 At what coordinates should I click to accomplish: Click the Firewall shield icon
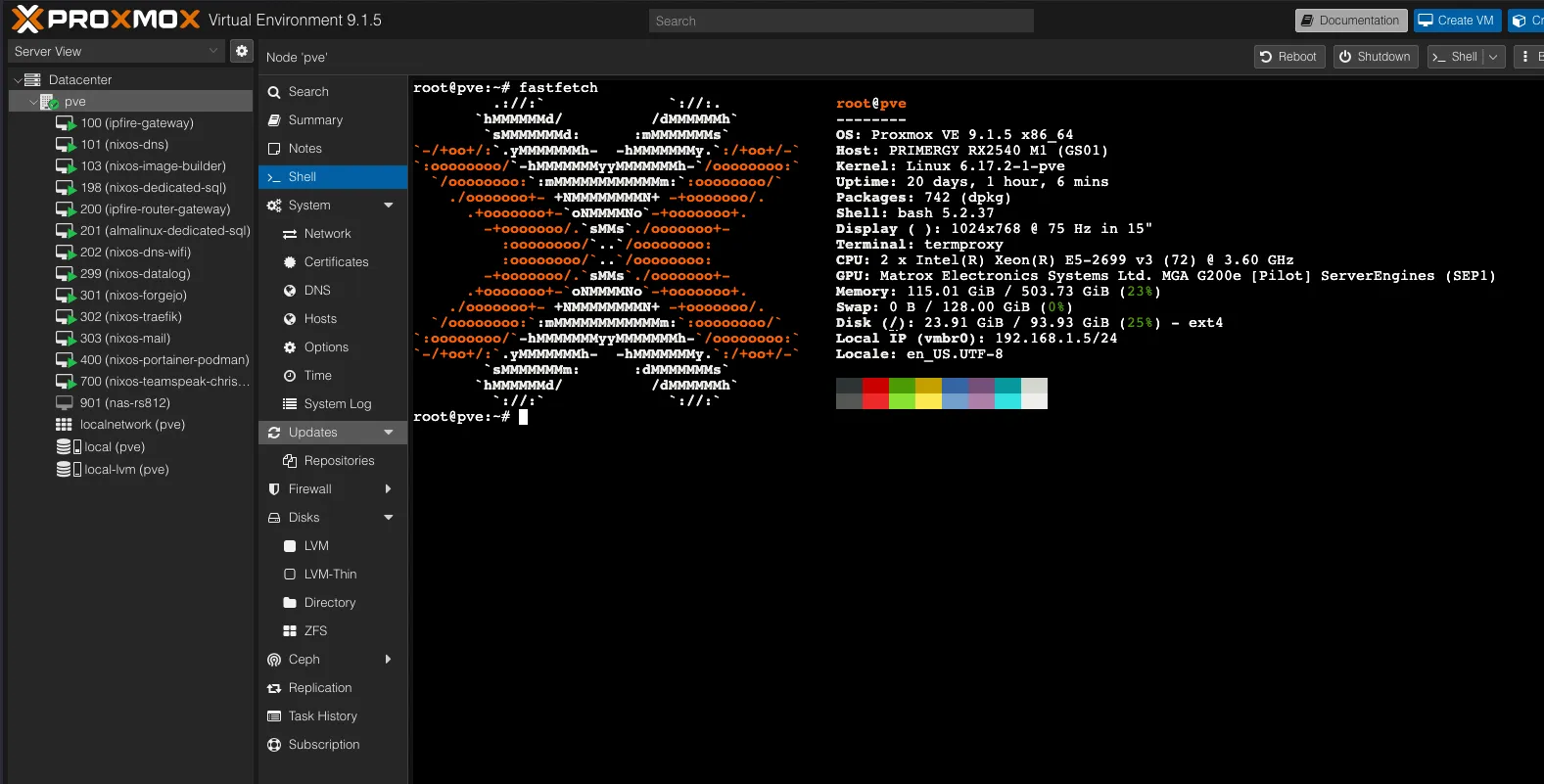[x=274, y=489]
